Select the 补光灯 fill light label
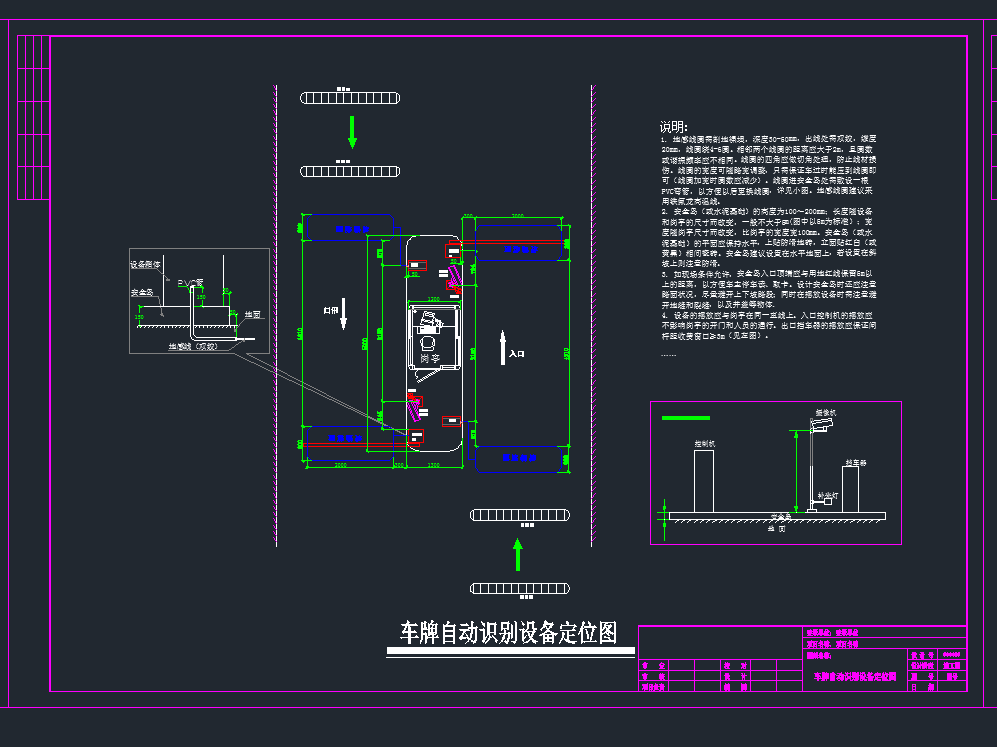The width and height of the screenshot is (997, 747). tap(826, 494)
